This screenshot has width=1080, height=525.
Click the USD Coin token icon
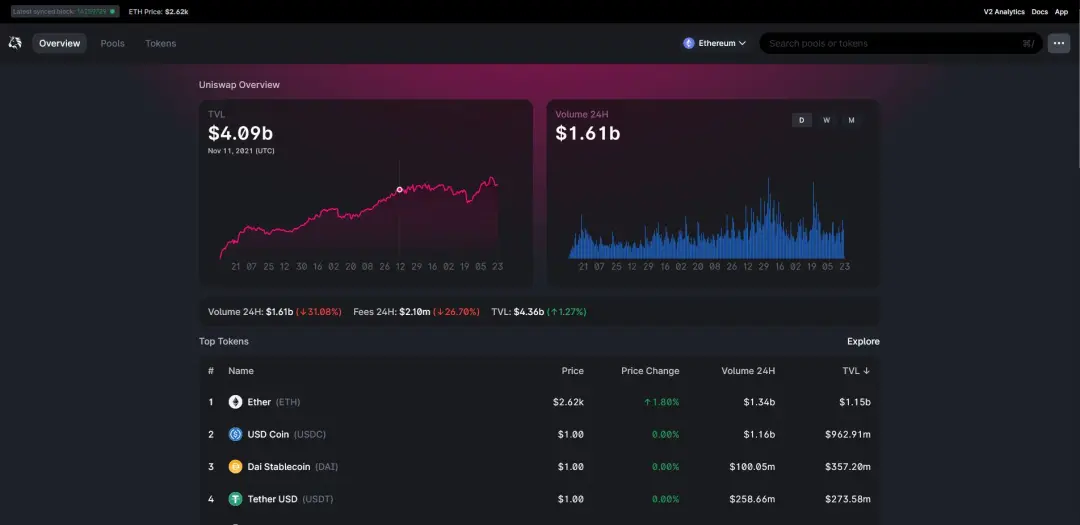pyautogui.click(x=236, y=434)
